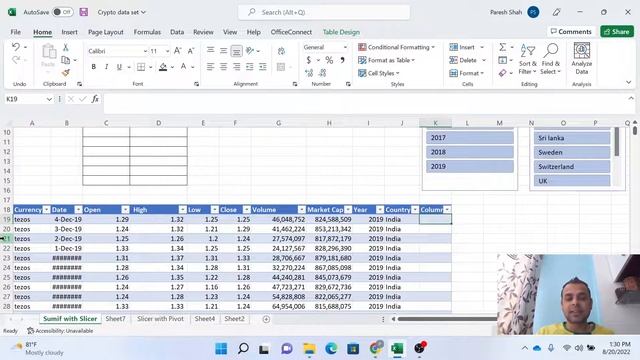
Task: Apply the Font Color
Action: (x=183, y=67)
